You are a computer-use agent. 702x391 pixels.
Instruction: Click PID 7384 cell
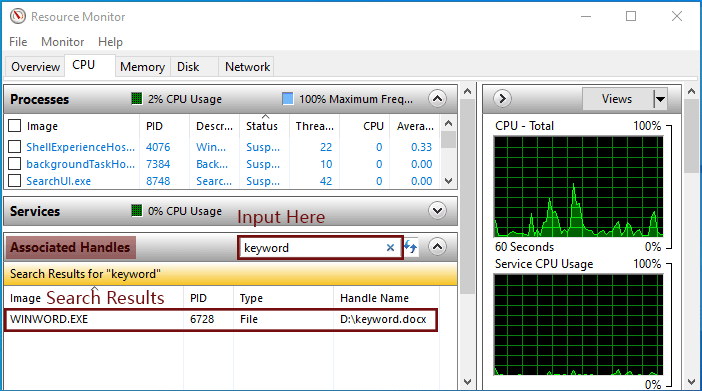point(158,164)
